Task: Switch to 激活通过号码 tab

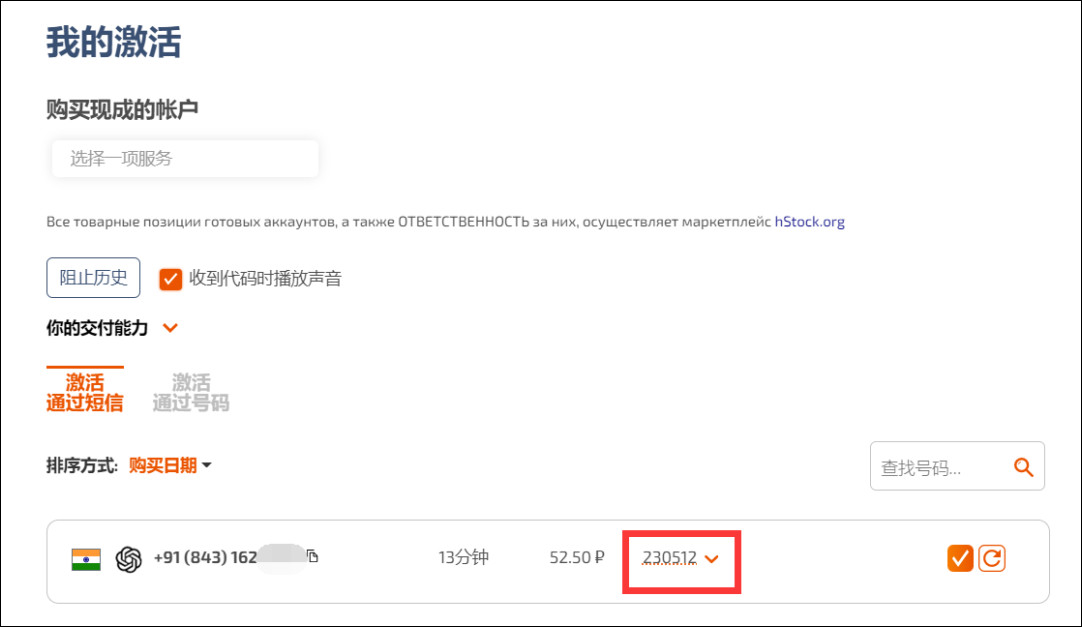Action: pyautogui.click(x=190, y=392)
